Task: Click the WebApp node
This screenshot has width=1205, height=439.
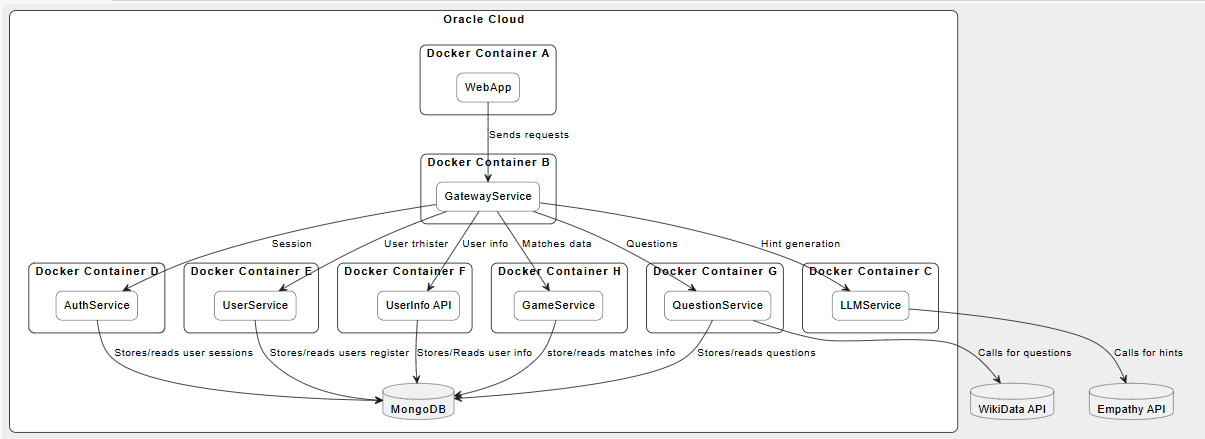Action: (x=488, y=87)
